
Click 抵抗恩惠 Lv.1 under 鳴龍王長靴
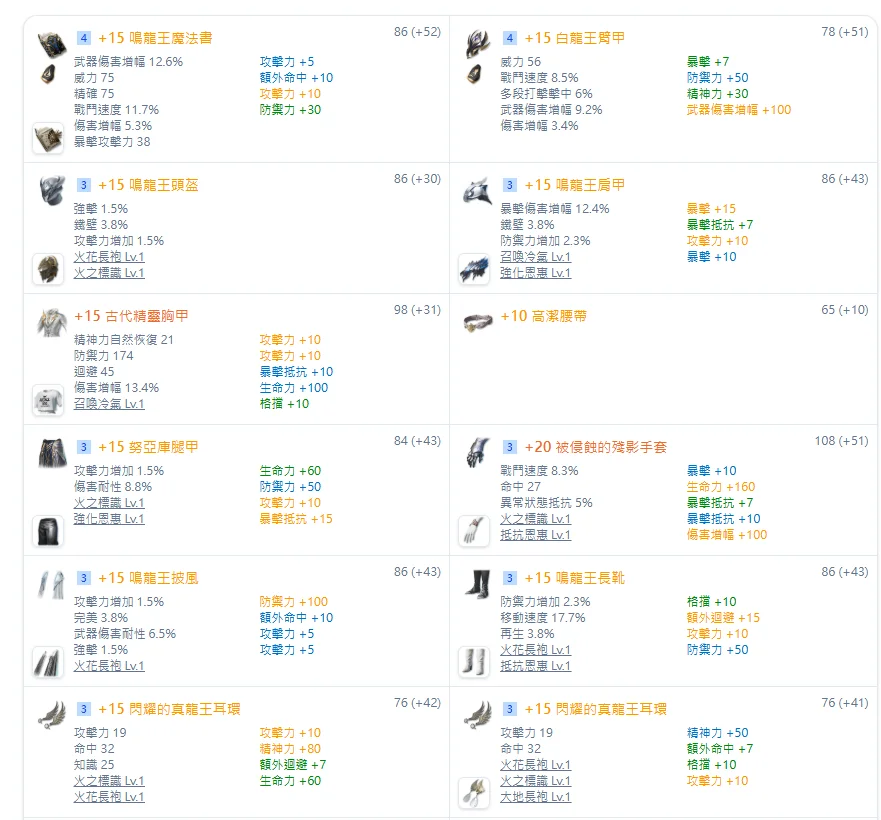click(x=535, y=666)
